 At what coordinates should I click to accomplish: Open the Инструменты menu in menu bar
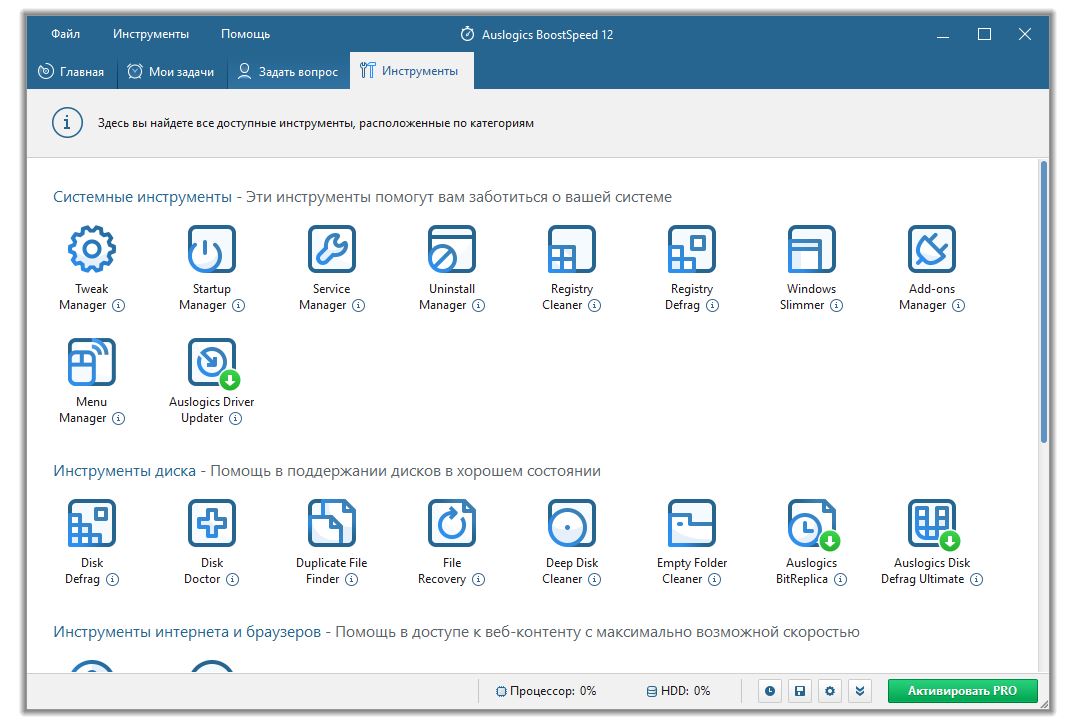coord(151,33)
